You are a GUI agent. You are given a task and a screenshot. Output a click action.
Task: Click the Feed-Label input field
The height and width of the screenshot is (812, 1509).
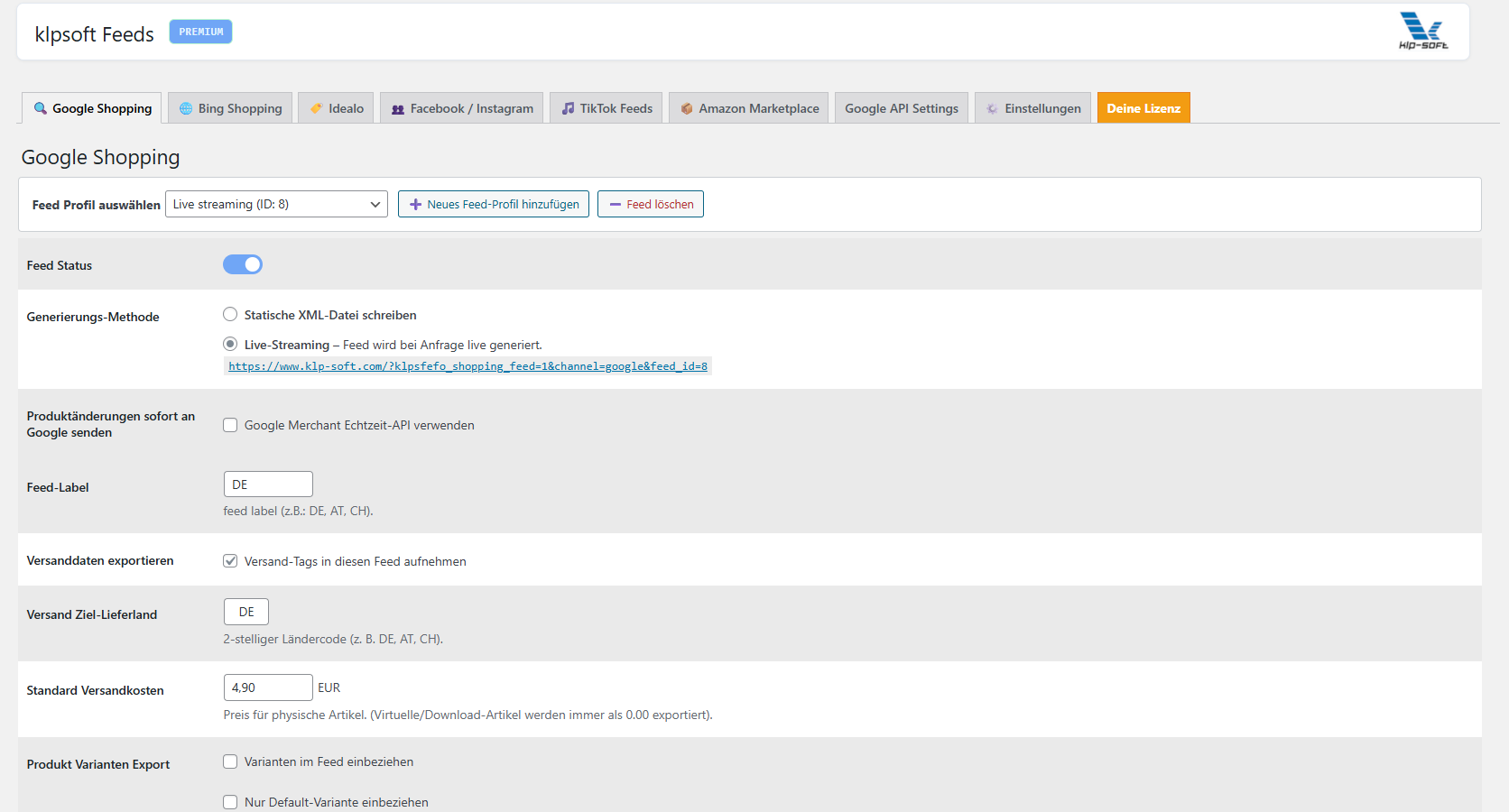coord(268,484)
